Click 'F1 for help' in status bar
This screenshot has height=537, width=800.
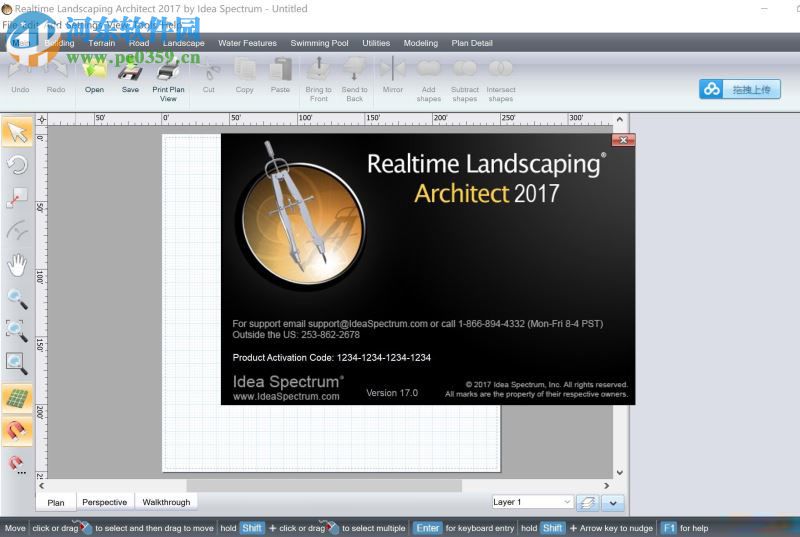click(685, 528)
